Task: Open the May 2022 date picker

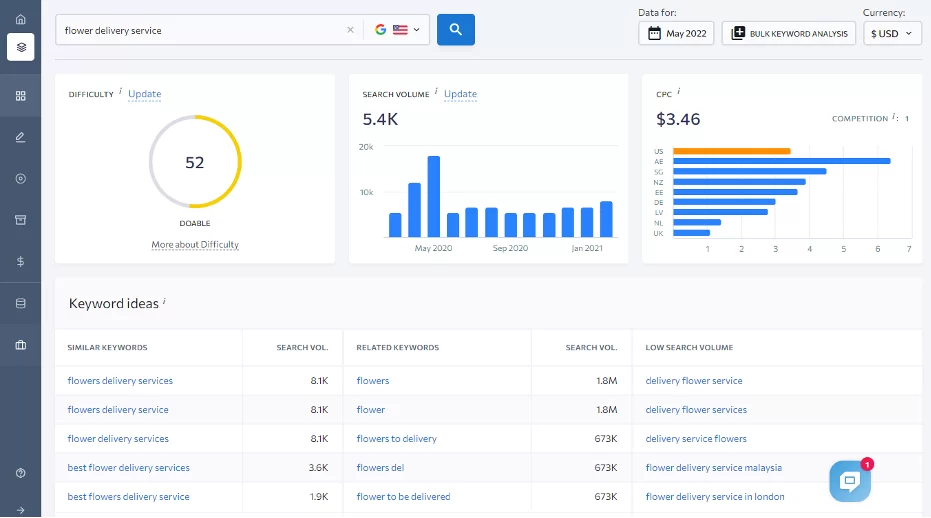Action: (677, 33)
